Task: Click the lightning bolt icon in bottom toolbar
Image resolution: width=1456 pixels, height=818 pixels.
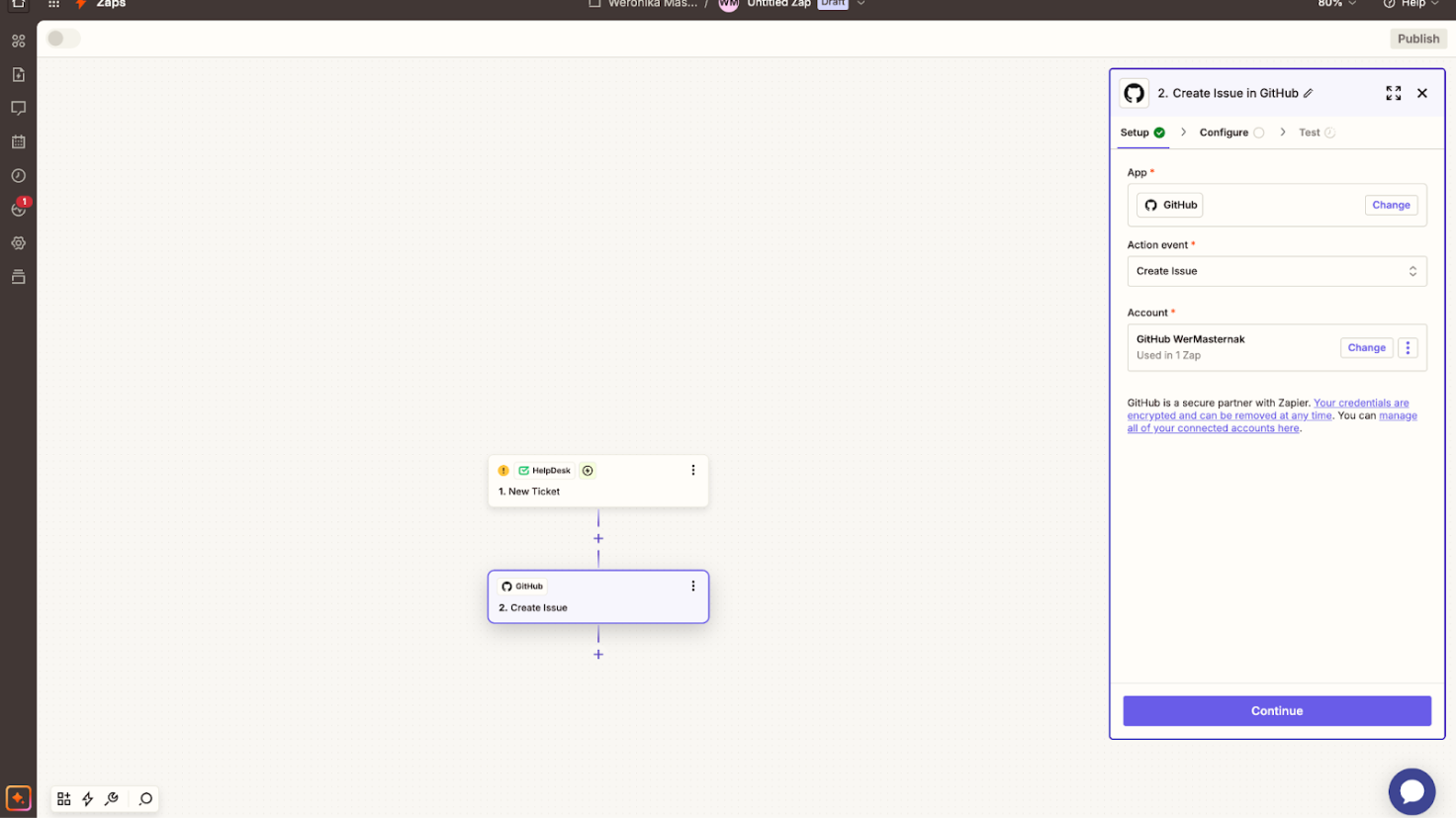Action: [x=88, y=798]
